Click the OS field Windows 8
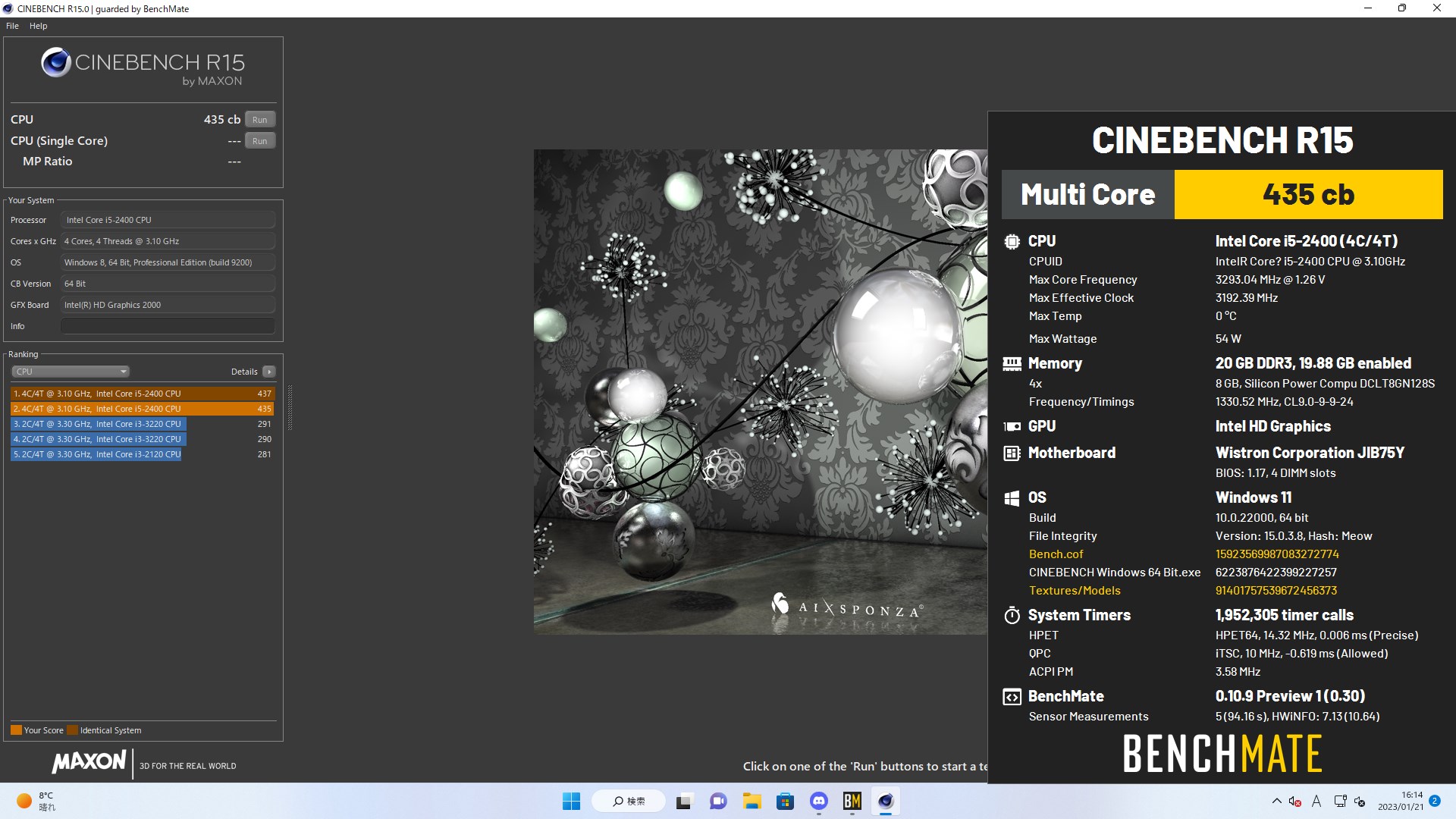 [168, 262]
